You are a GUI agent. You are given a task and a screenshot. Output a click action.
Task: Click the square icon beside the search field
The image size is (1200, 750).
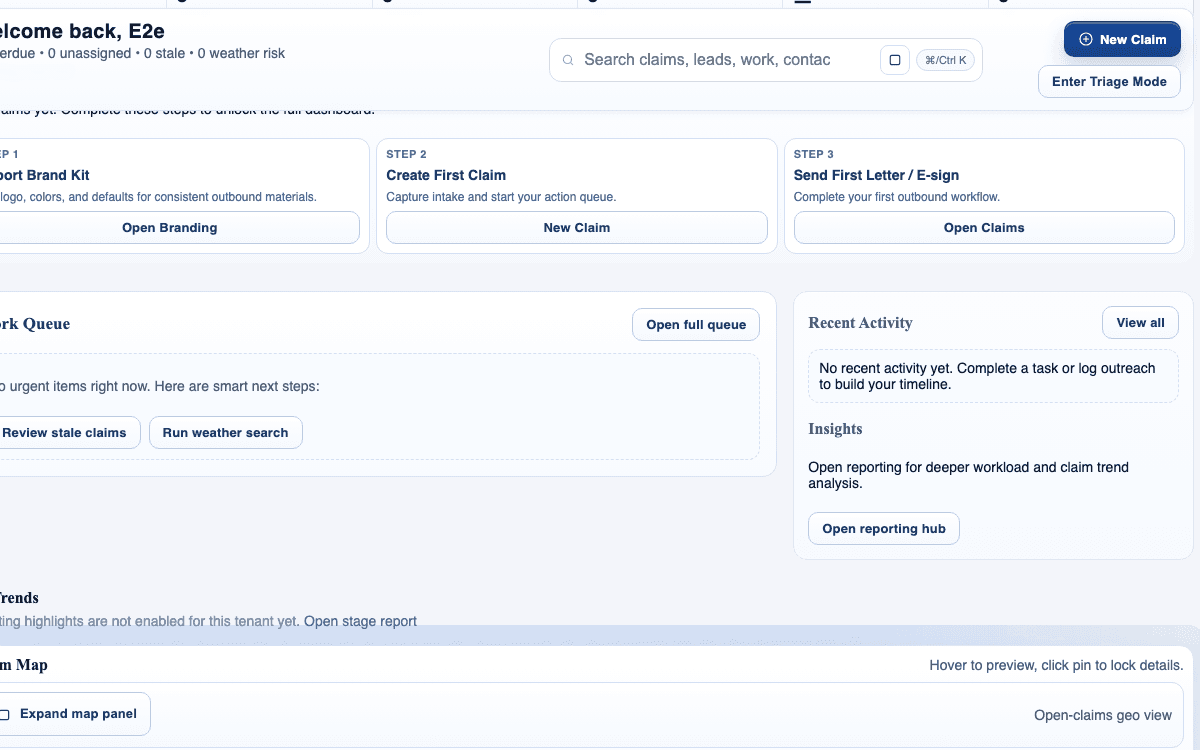tap(894, 60)
